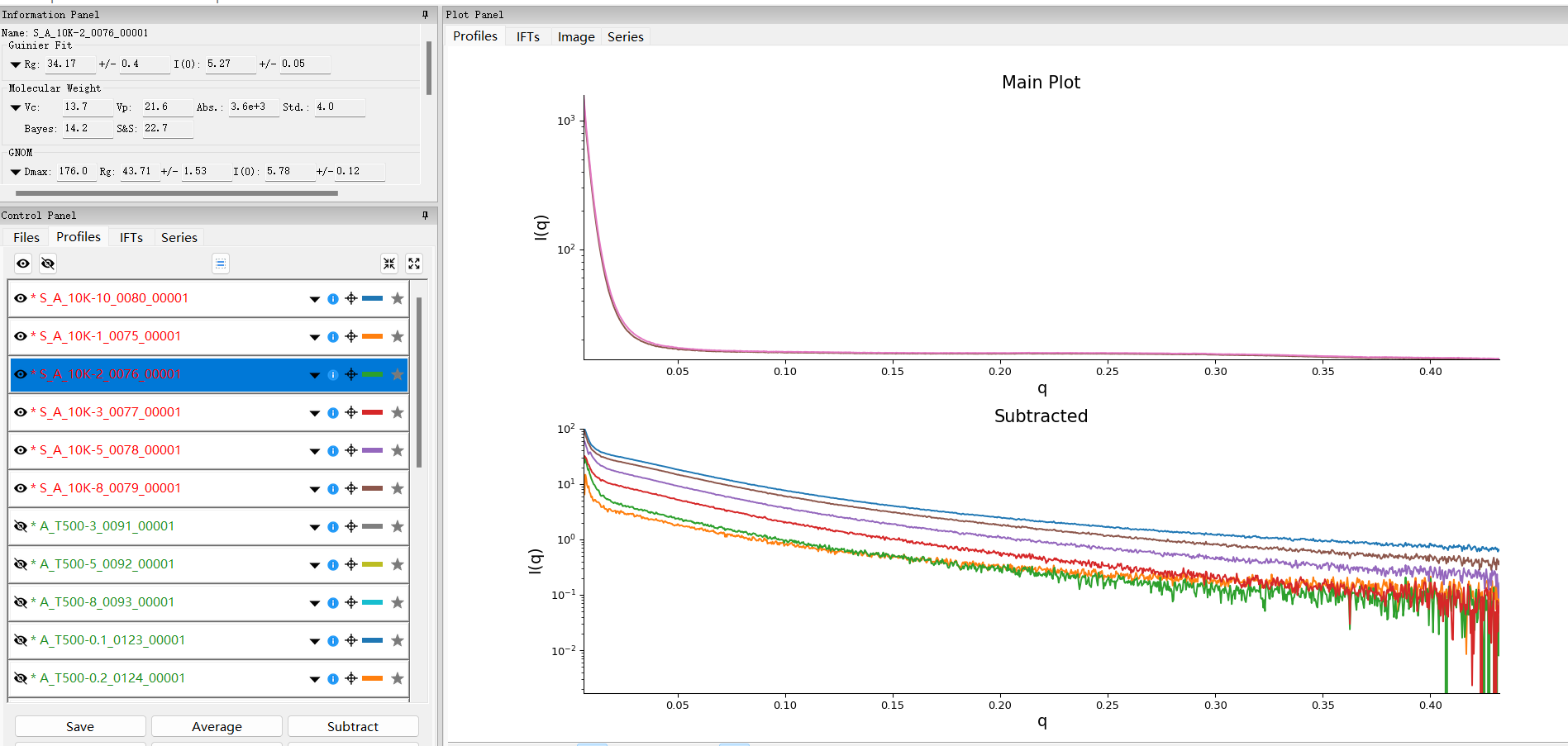Hide all profiles using the crossed-eye icon

[48, 264]
